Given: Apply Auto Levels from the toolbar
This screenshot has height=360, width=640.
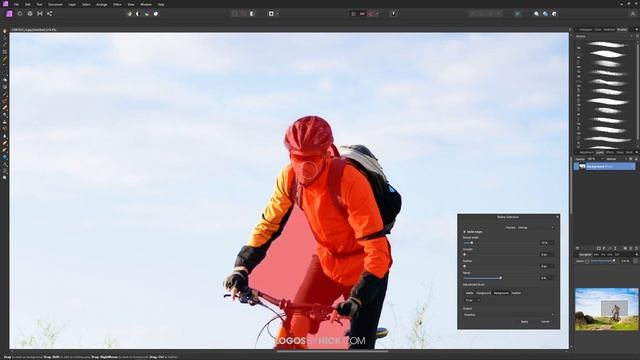Looking at the screenshot, I should (x=129, y=13).
